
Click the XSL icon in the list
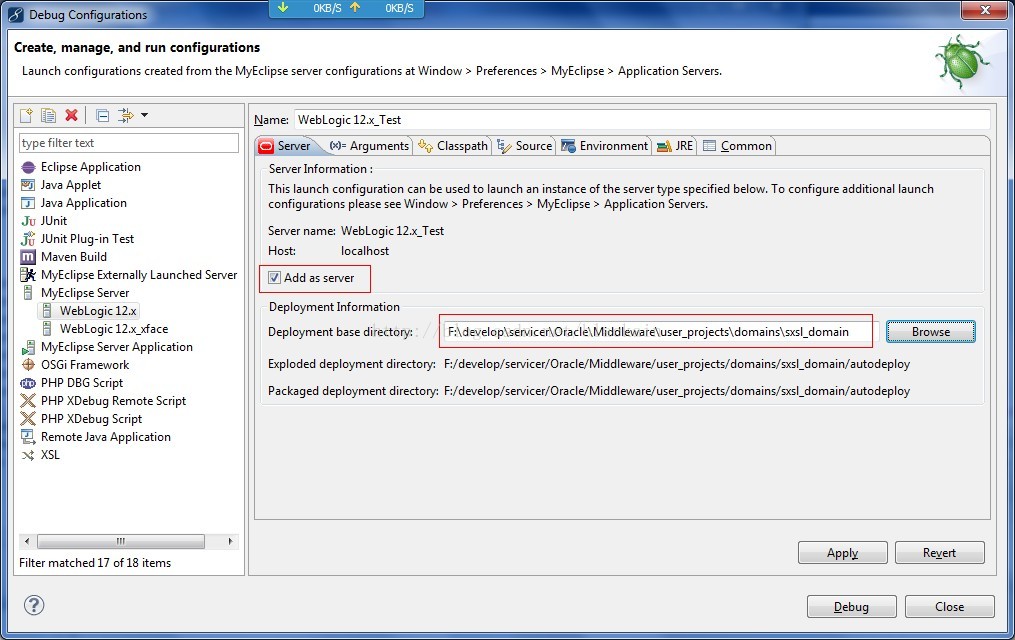[x=28, y=455]
